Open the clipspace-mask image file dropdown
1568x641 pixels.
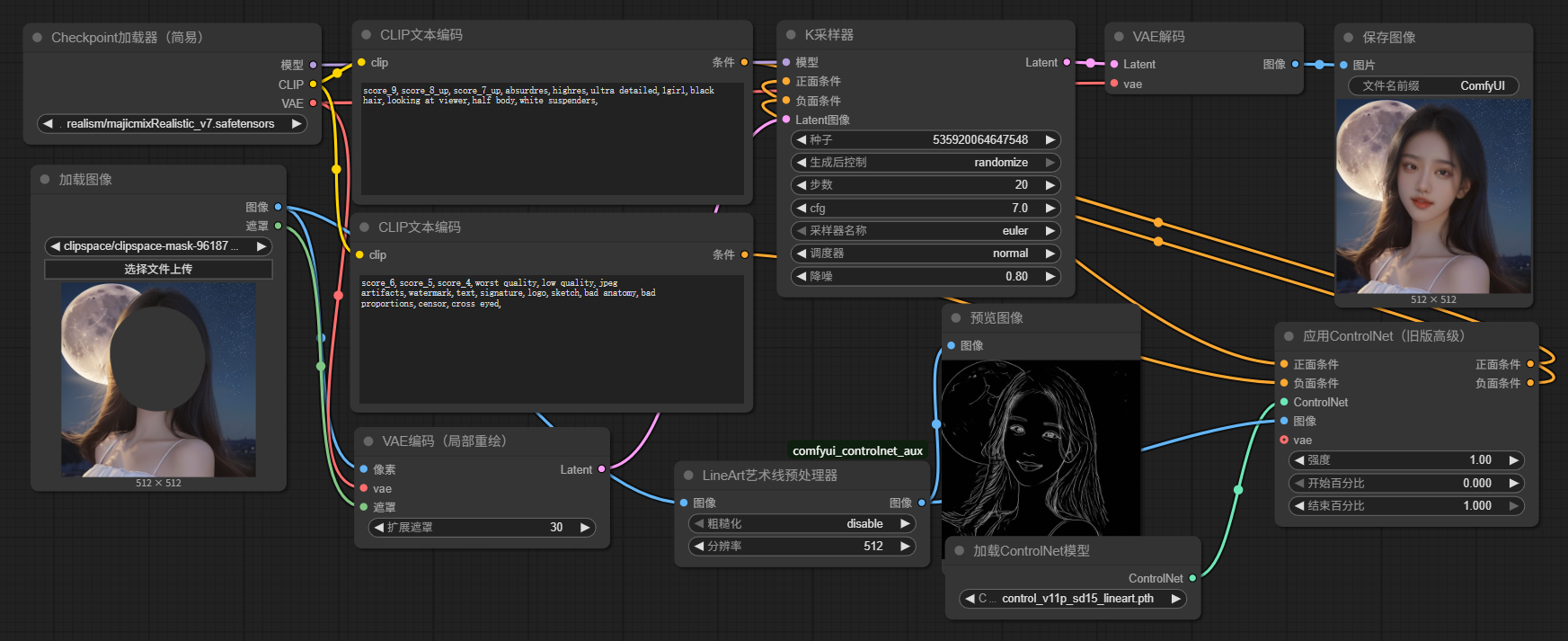(158, 246)
